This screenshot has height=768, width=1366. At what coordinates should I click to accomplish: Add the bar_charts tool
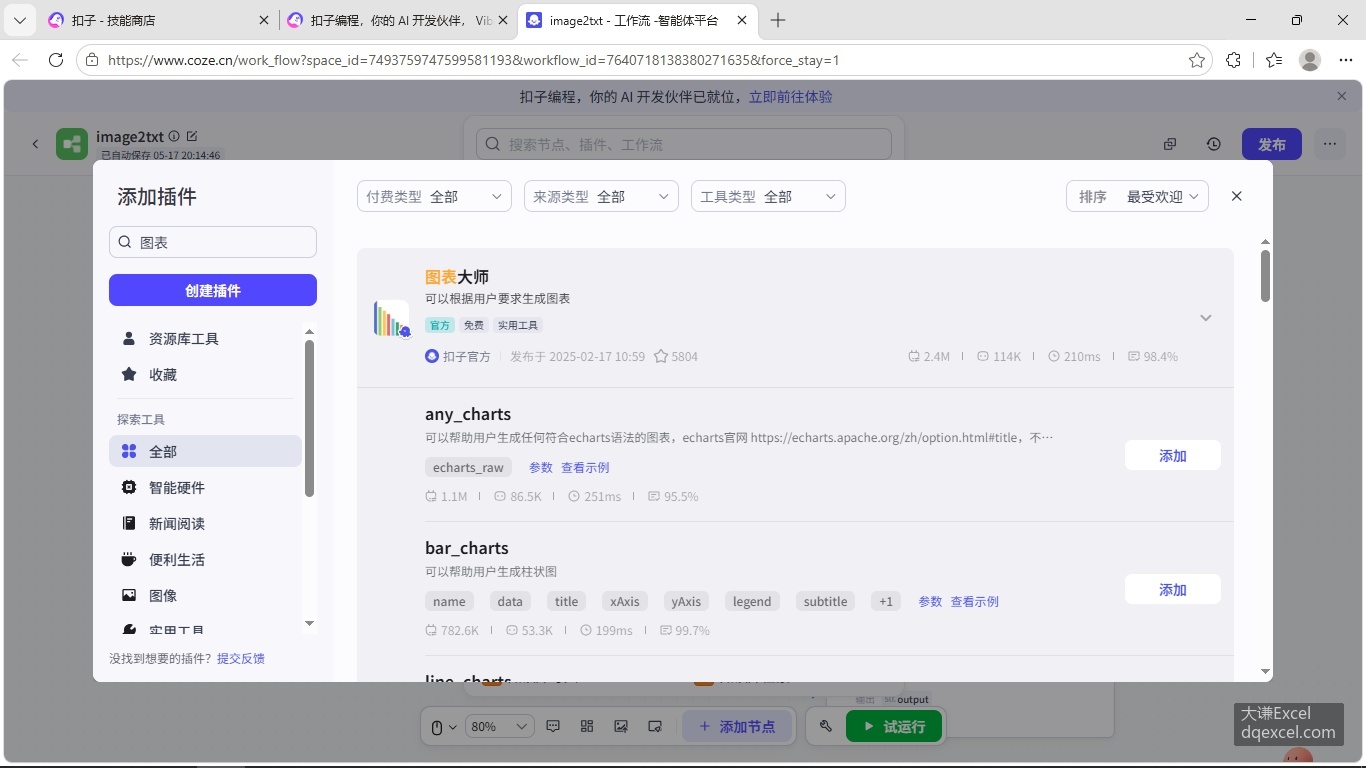pos(1172,589)
